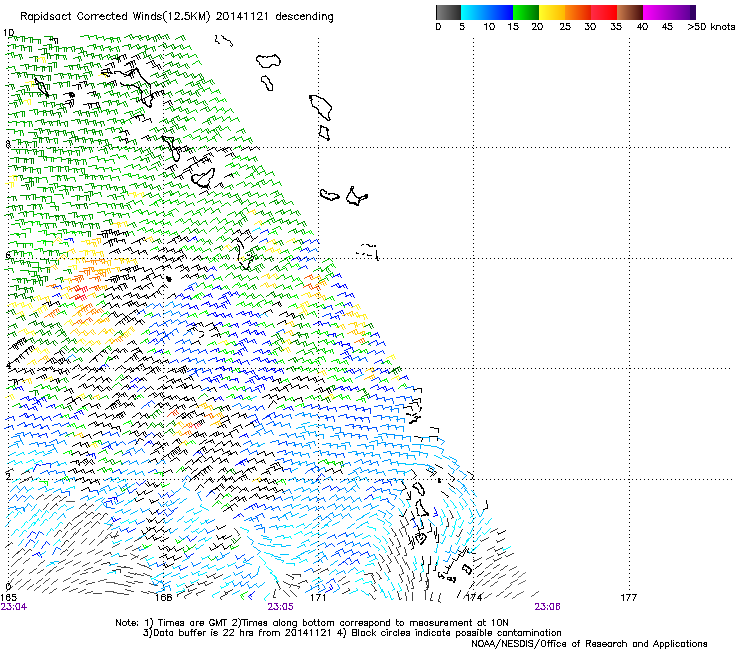This screenshot has width=740, height=650.
Task: Click the black contamination circle near 168E 5.5N
Action: (168, 279)
